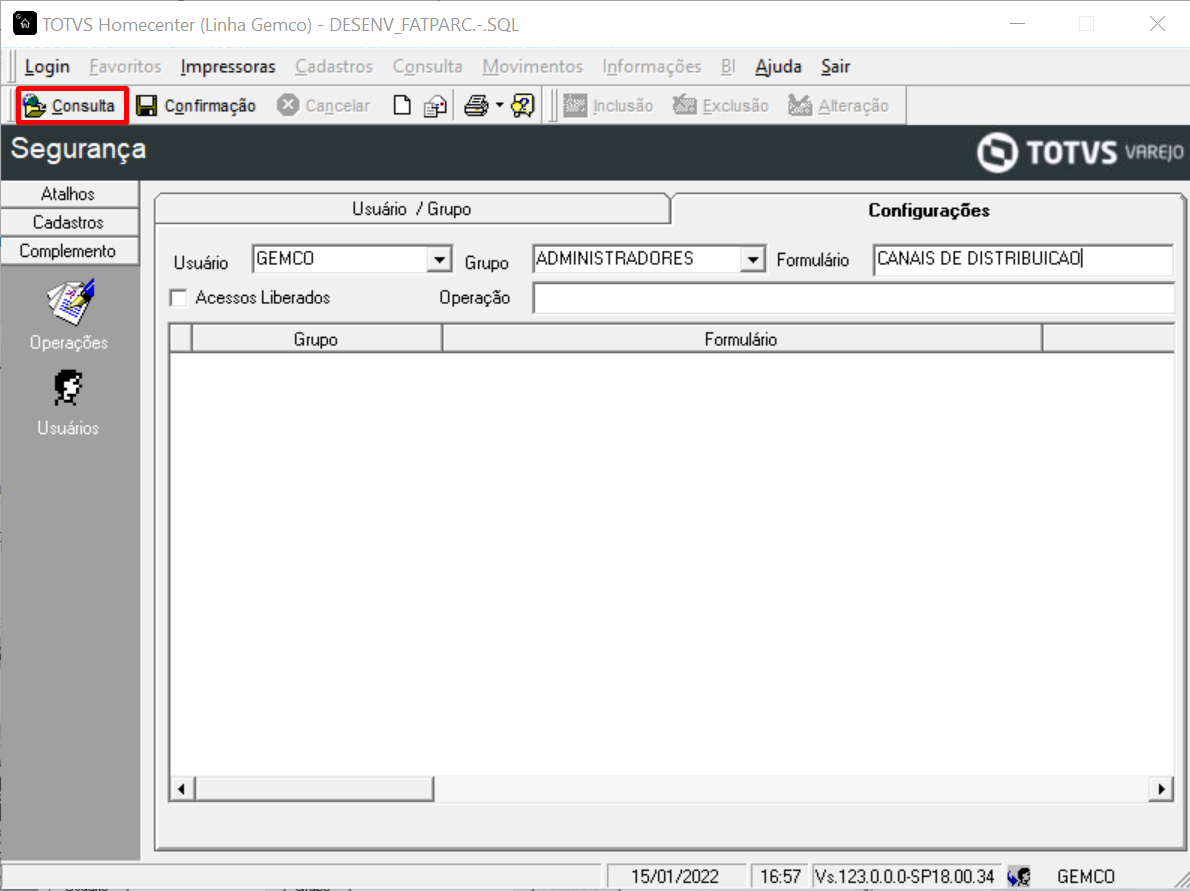Click the properties sheet toolbar icon
This screenshot has height=891, width=1190.
tap(435, 105)
